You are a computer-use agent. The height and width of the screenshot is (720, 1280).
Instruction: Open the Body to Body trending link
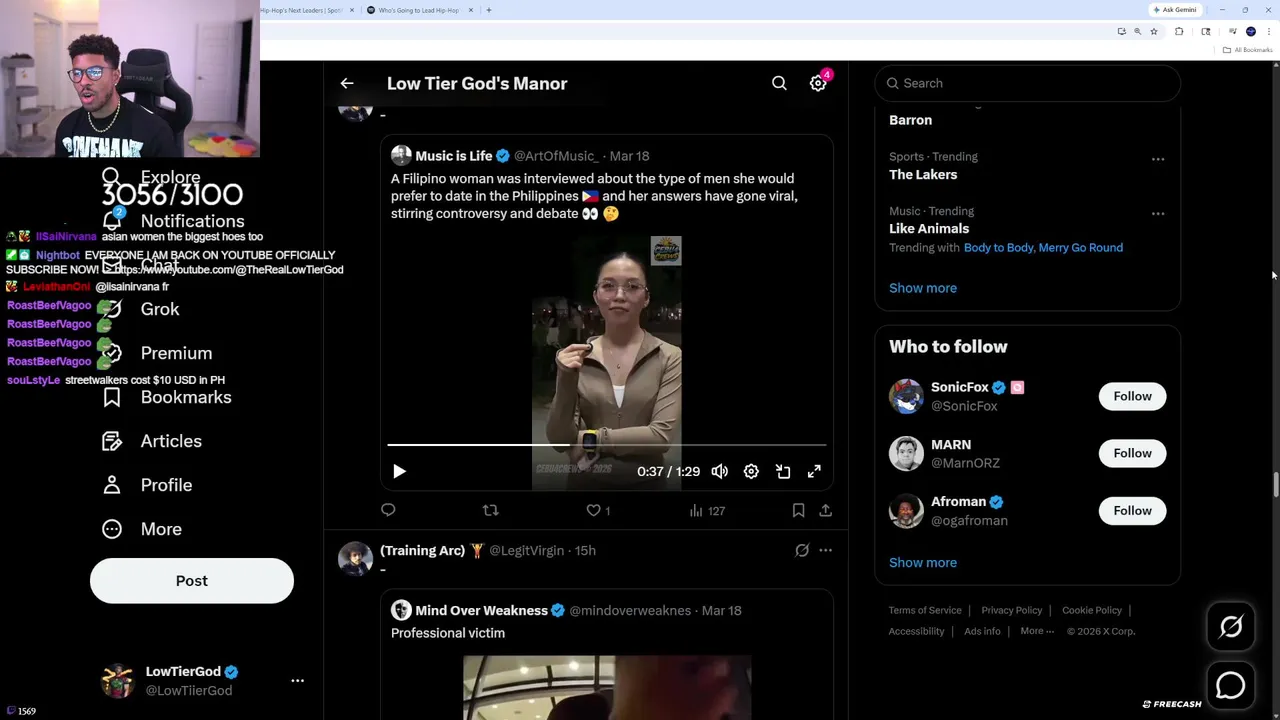tap(998, 247)
